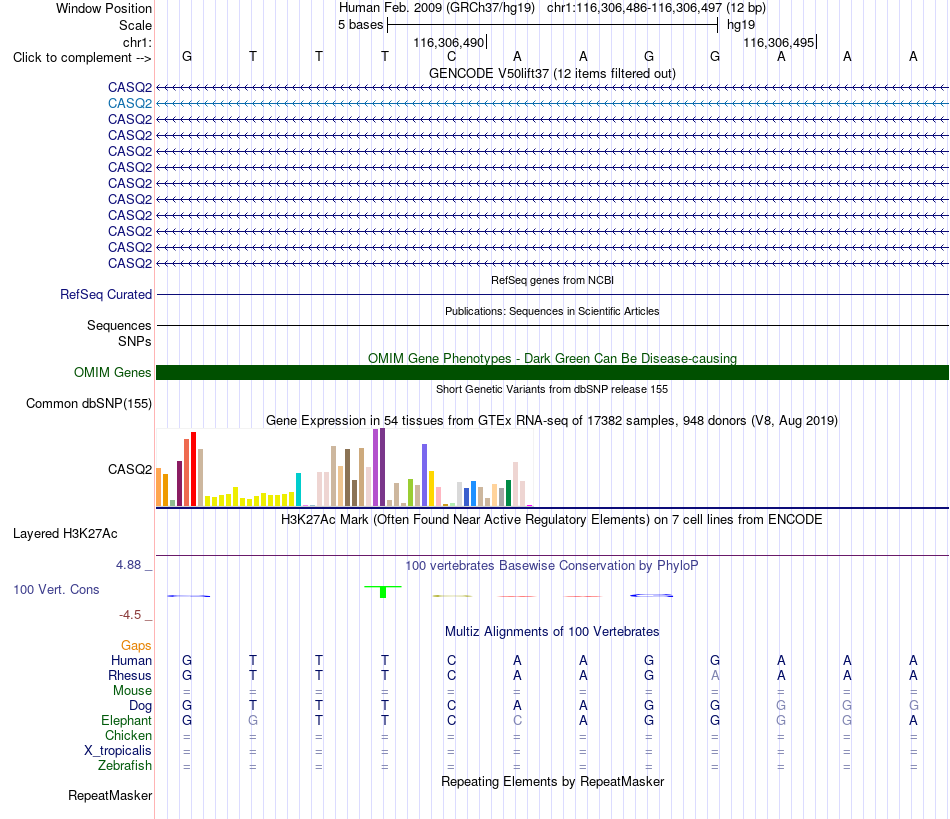
Task: Click 'RefSeq genes from NCBI' title
Action: 552,280
